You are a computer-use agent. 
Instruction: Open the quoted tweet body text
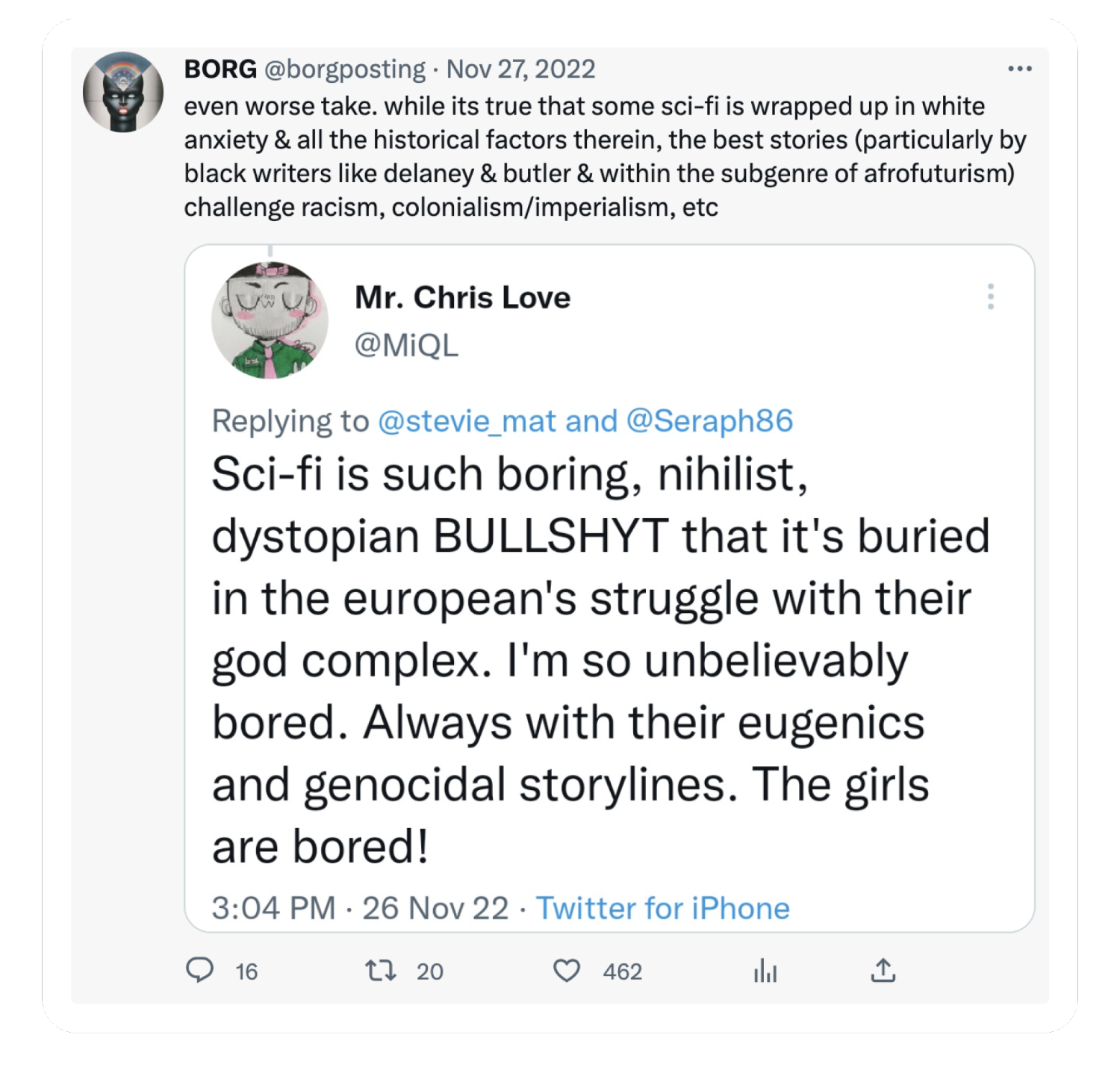tap(601, 661)
